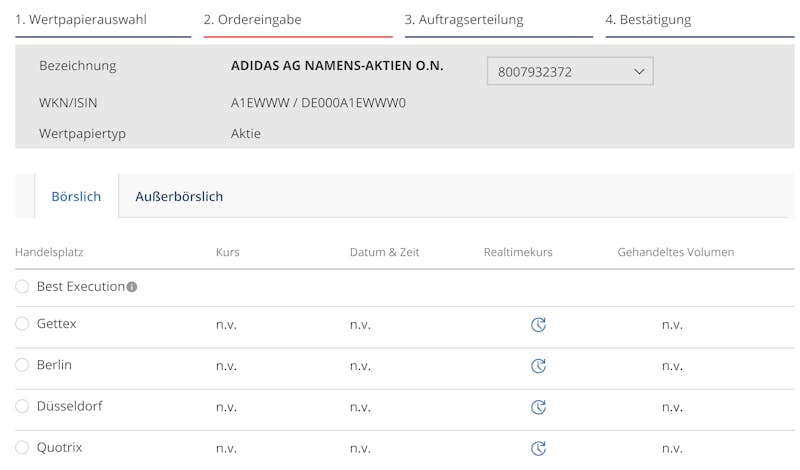Screen dimensions: 800x470
Task: Switch to Außerbörslich tab
Action: click(179, 196)
